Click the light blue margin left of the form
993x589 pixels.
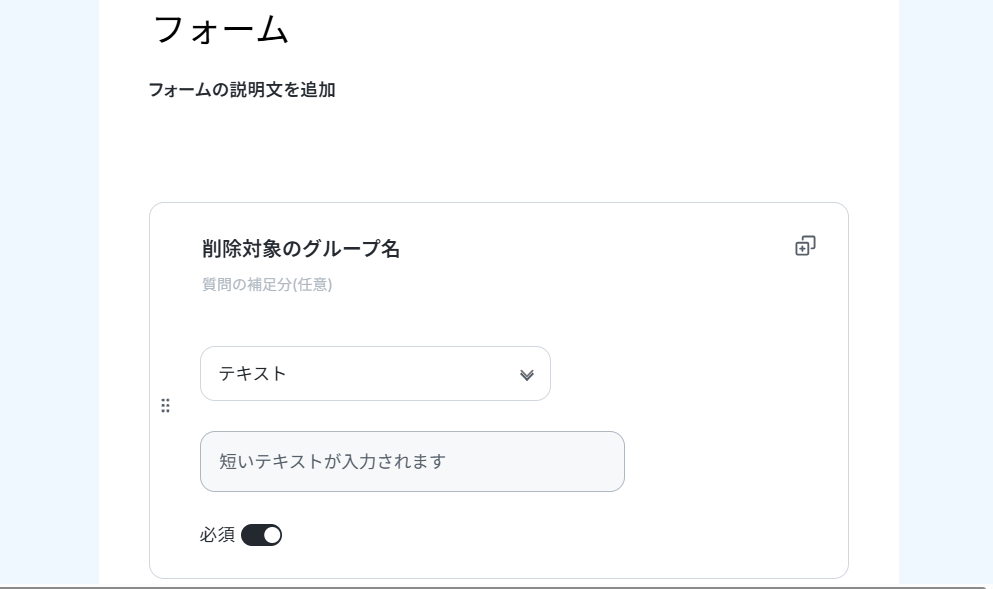point(48,300)
